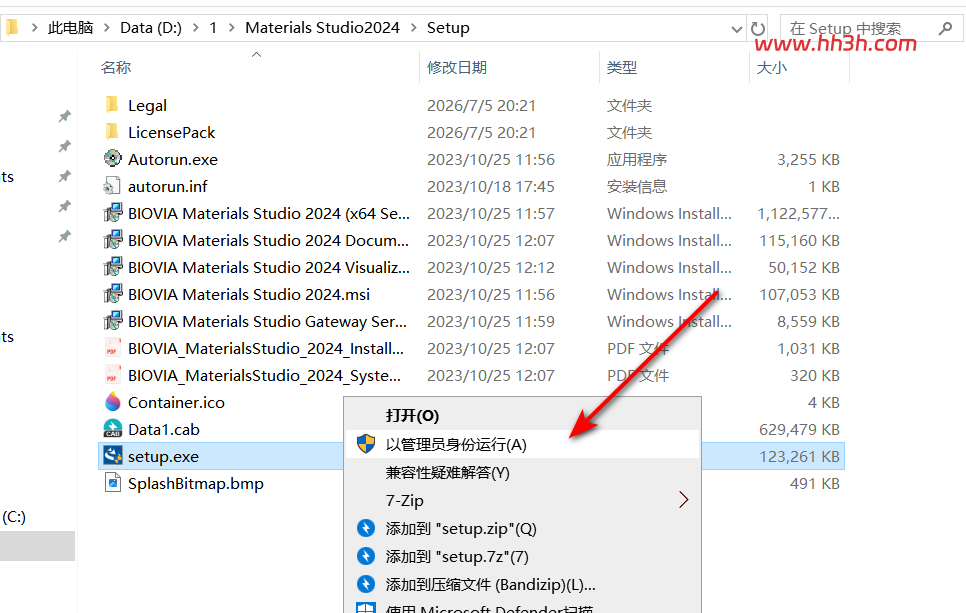Select the Data1.cab file name
Screen dimensions: 966x613
click(x=164, y=429)
